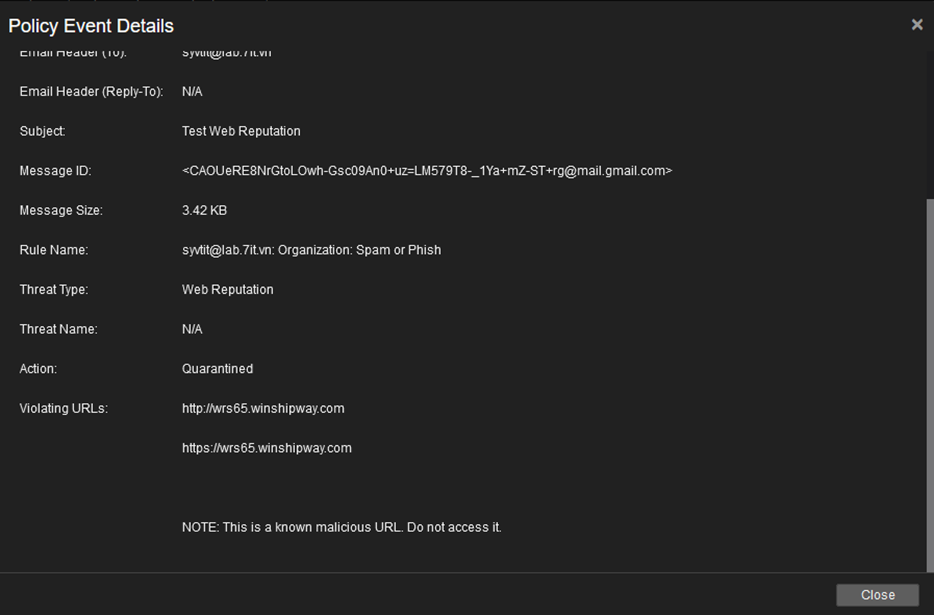Screen dimensions: 934x615
Task: Click the Message ID label
Action: pos(55,171)
